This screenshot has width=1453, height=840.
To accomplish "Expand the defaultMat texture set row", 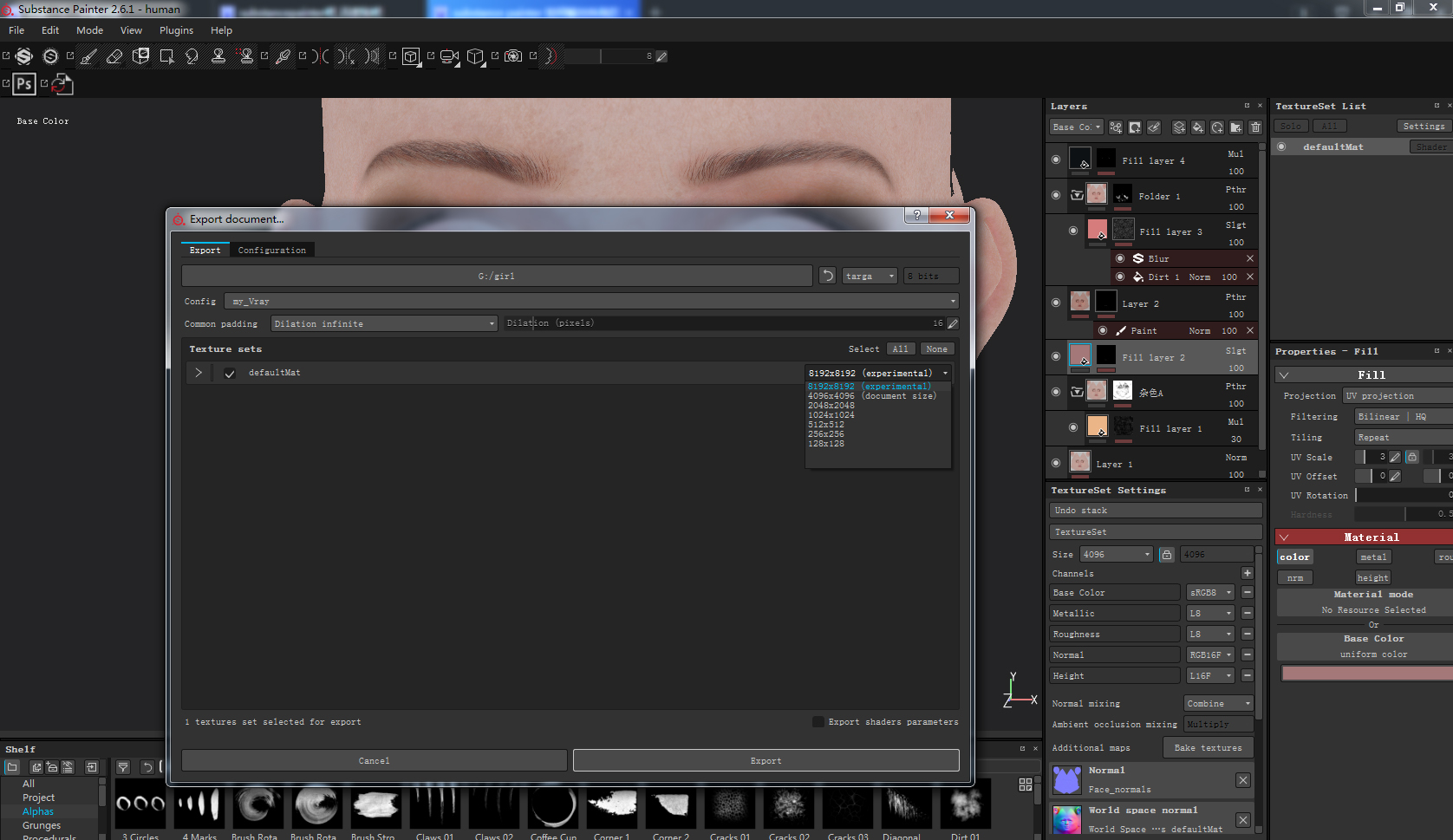I will (199, 373).
